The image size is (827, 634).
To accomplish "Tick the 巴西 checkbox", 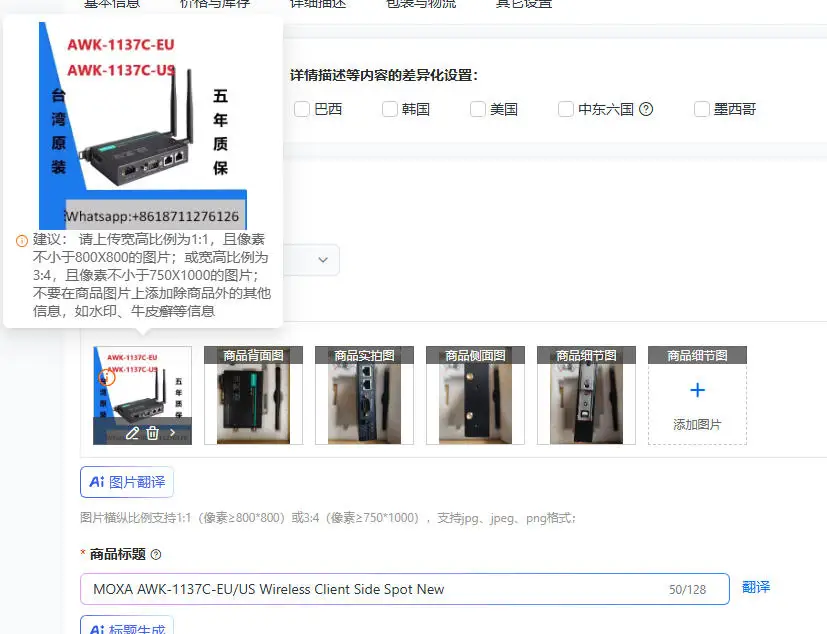I will point(302,109).
